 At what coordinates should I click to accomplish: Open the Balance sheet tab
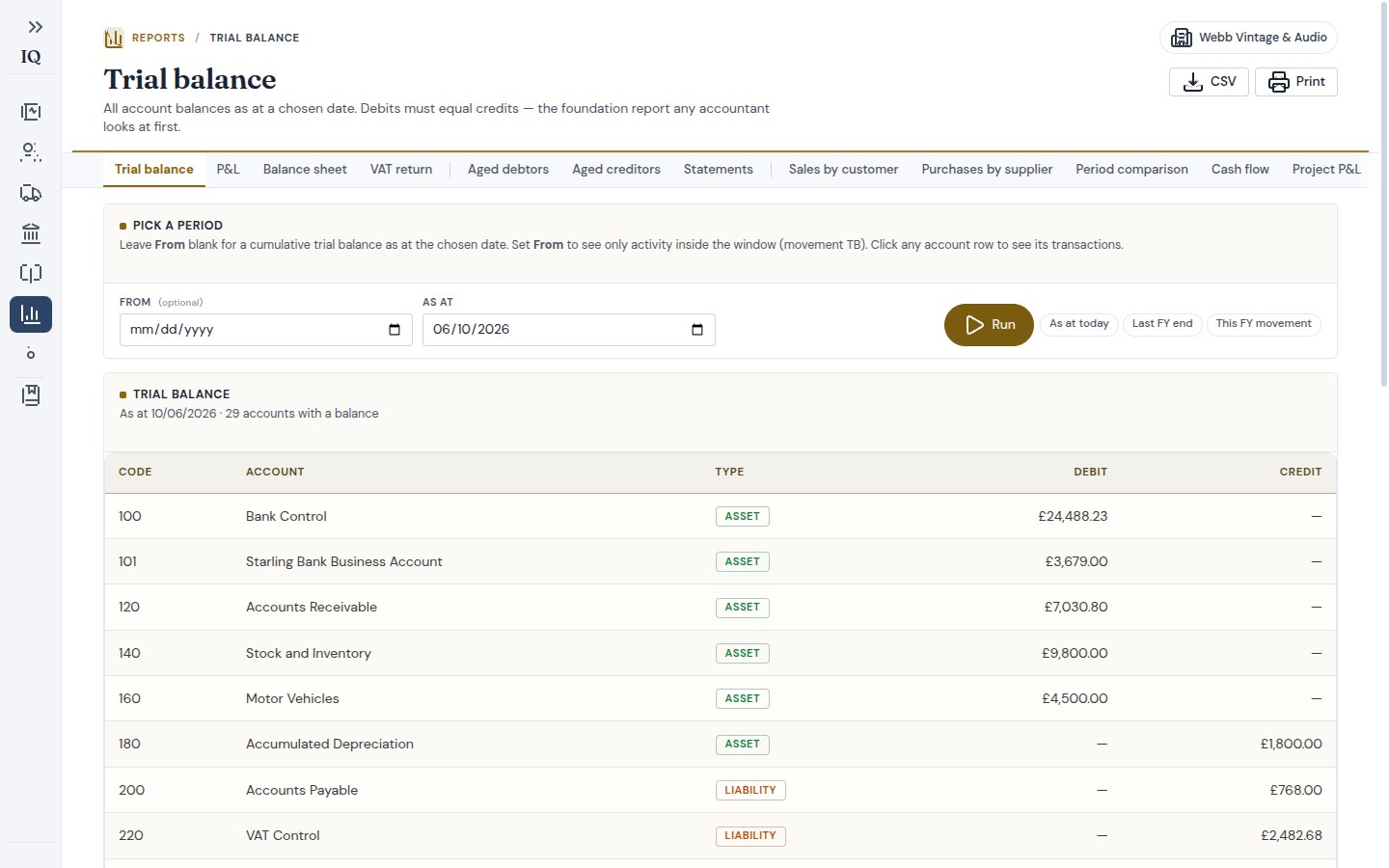(305, 169)
